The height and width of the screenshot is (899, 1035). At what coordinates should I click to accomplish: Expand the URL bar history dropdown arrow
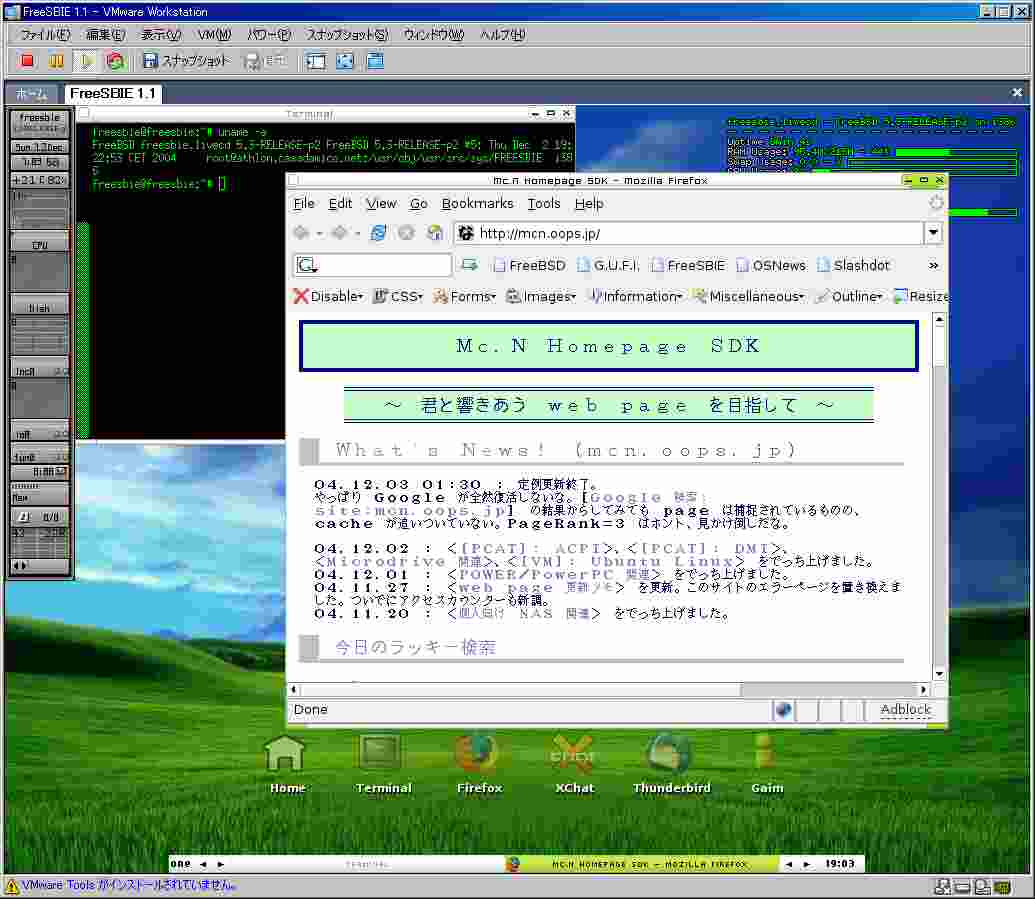(933, 233)
